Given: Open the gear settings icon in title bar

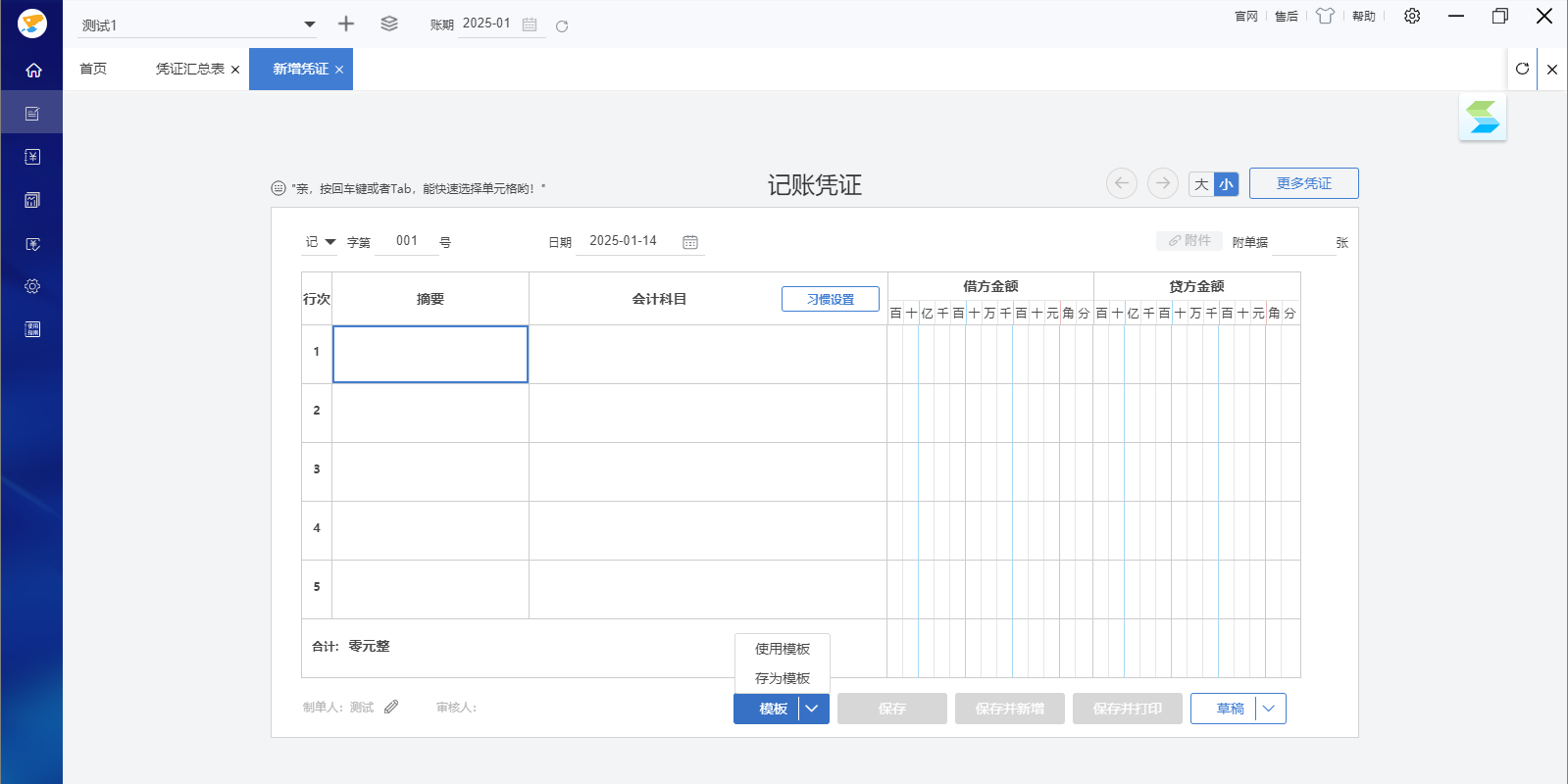Looking at the screenshot, I should [x=1412, y=16].
